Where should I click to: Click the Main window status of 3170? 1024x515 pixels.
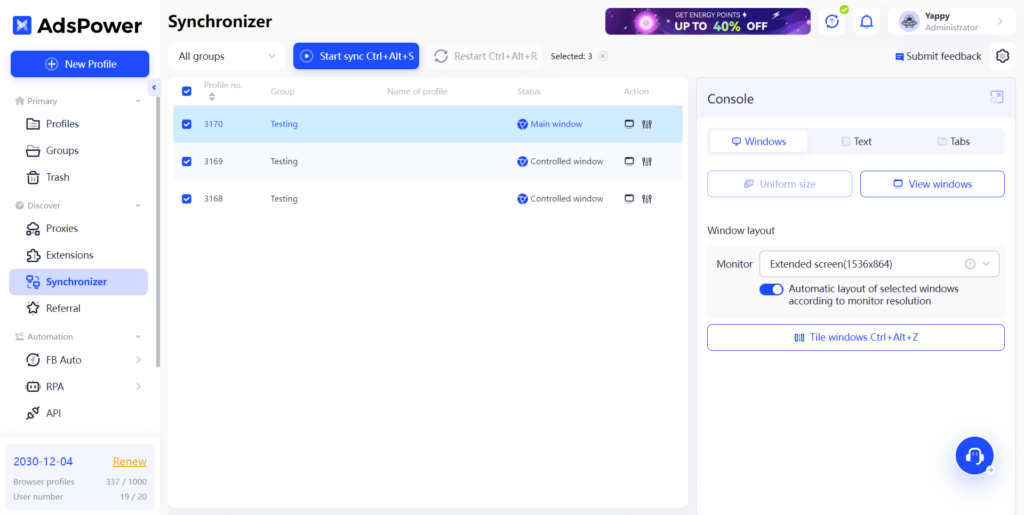(549, 124)
